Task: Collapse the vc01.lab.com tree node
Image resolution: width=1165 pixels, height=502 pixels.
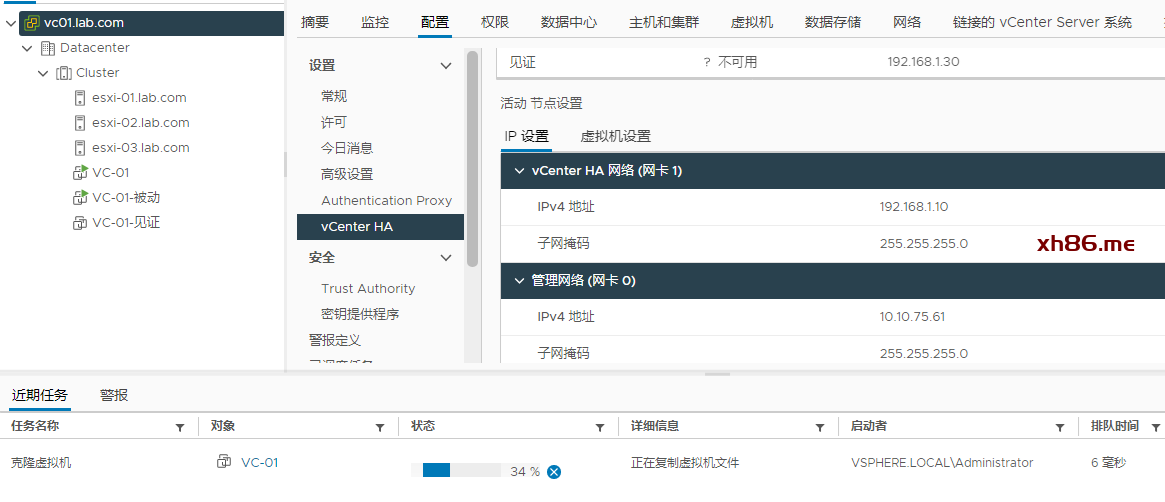Action: 12,22
